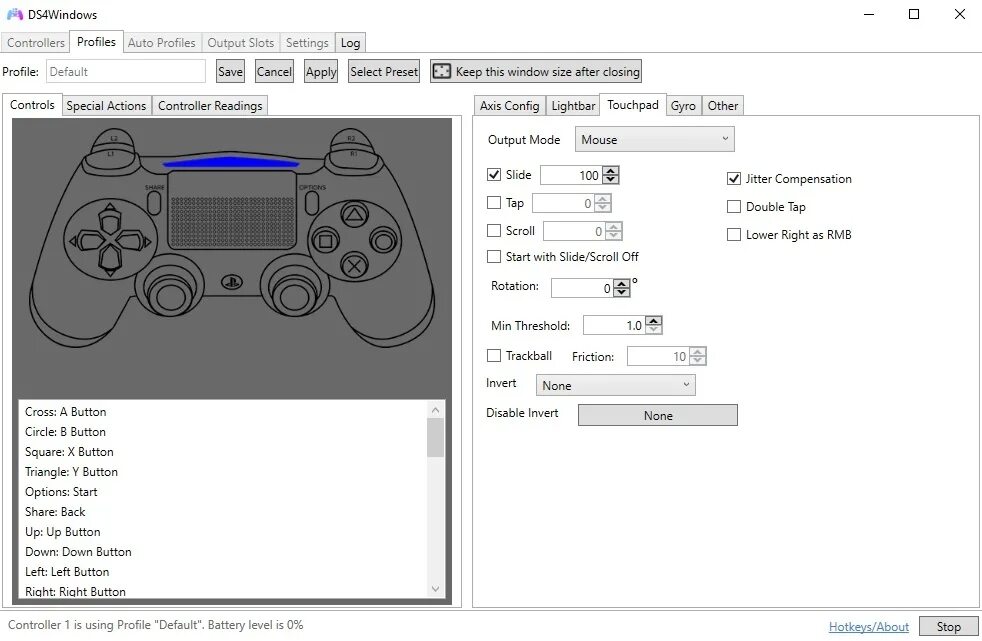Click the D-pad Left arrow on controller
The image size is (982, 641).
tap(86, 240)
